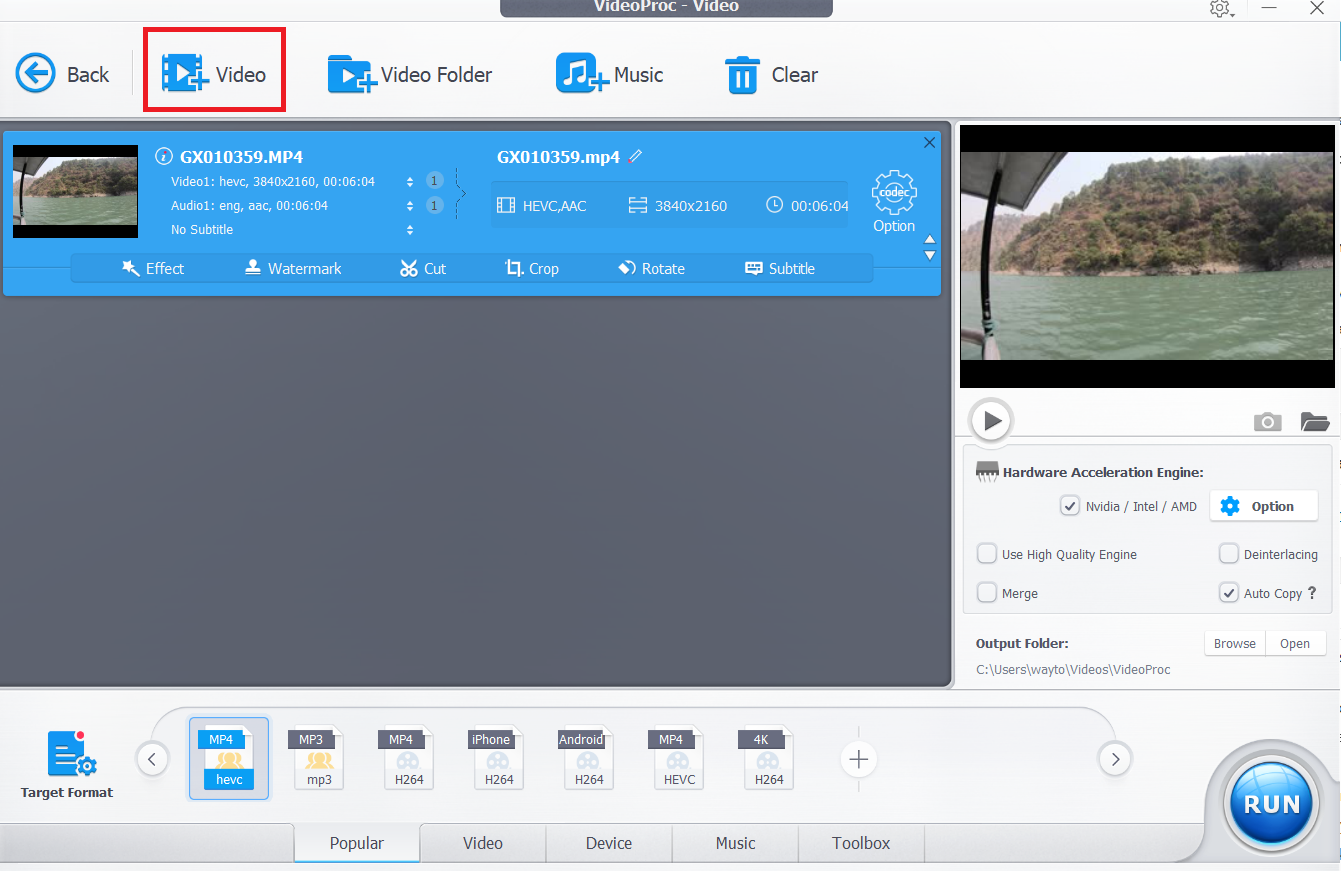
Task: Clear the file list
Action: pos(771,75)
